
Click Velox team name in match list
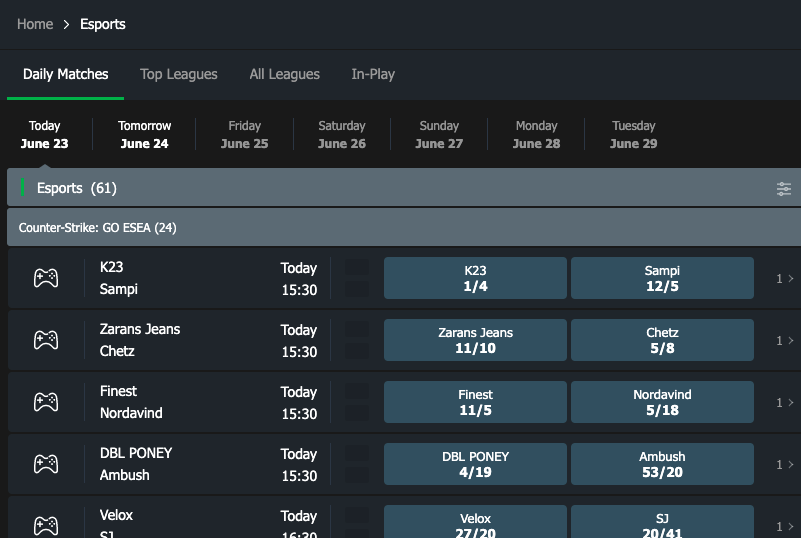click(116, 515)
